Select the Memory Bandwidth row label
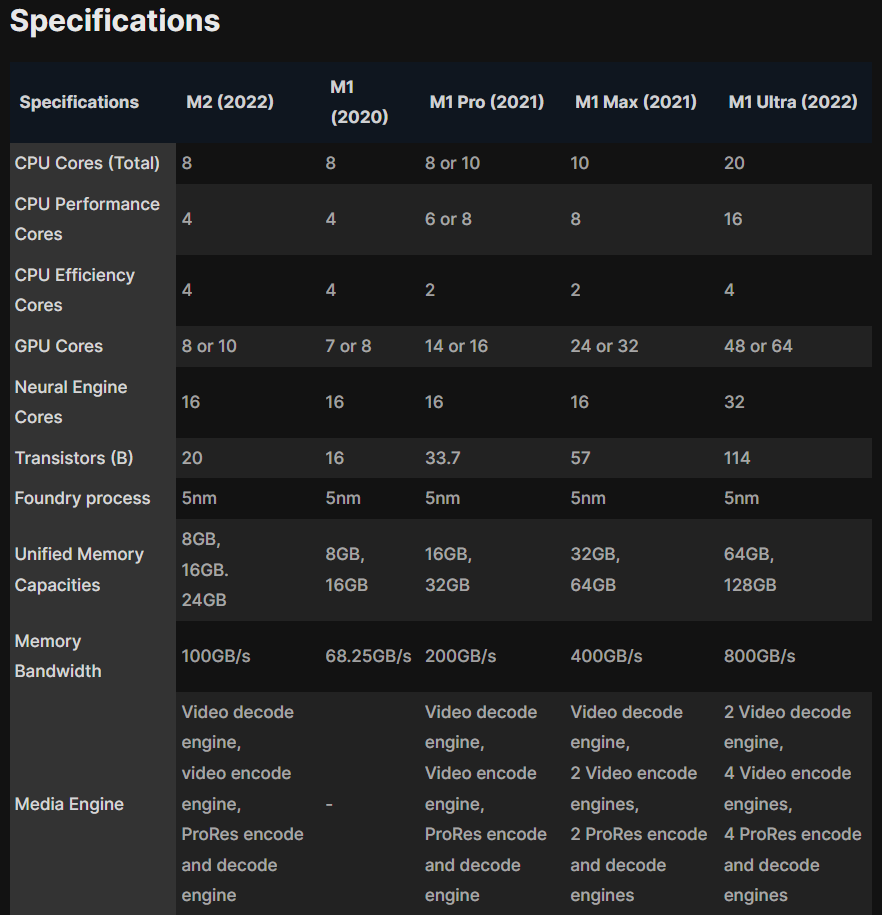The height and width of the screenshot is (915, 882). 58,656
